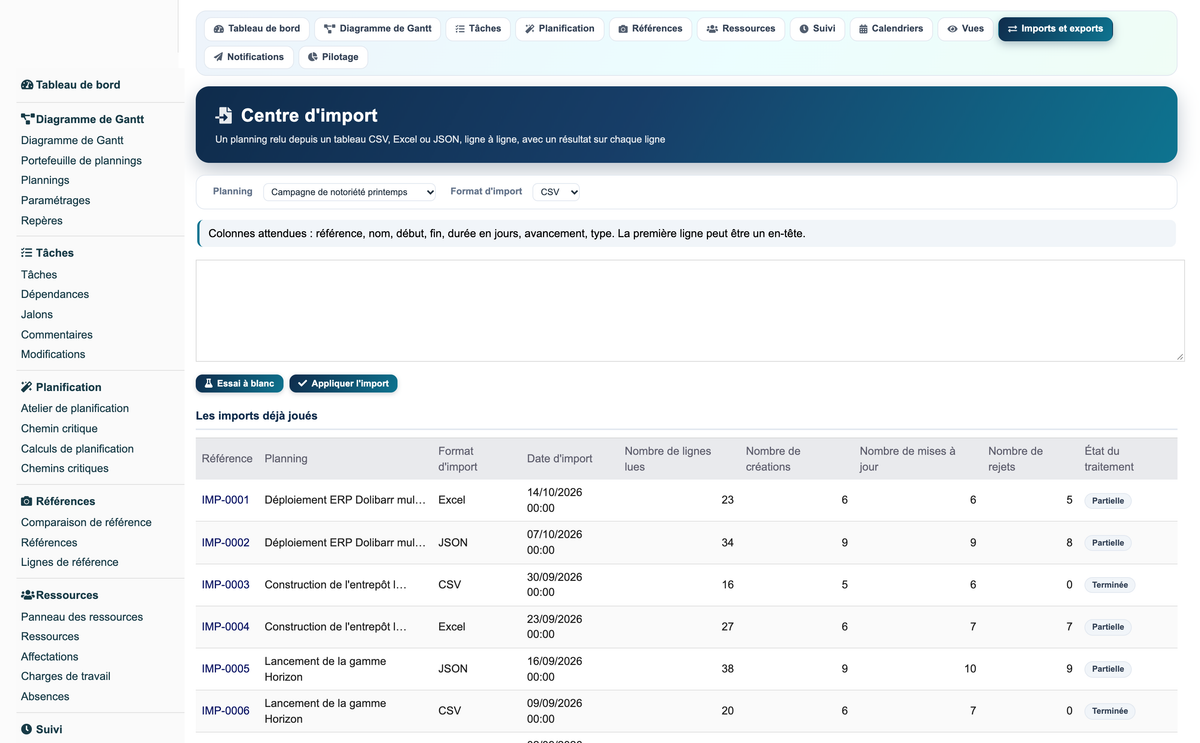
Task: Open Chemins critiques in the sidebar
Action: 65,468
